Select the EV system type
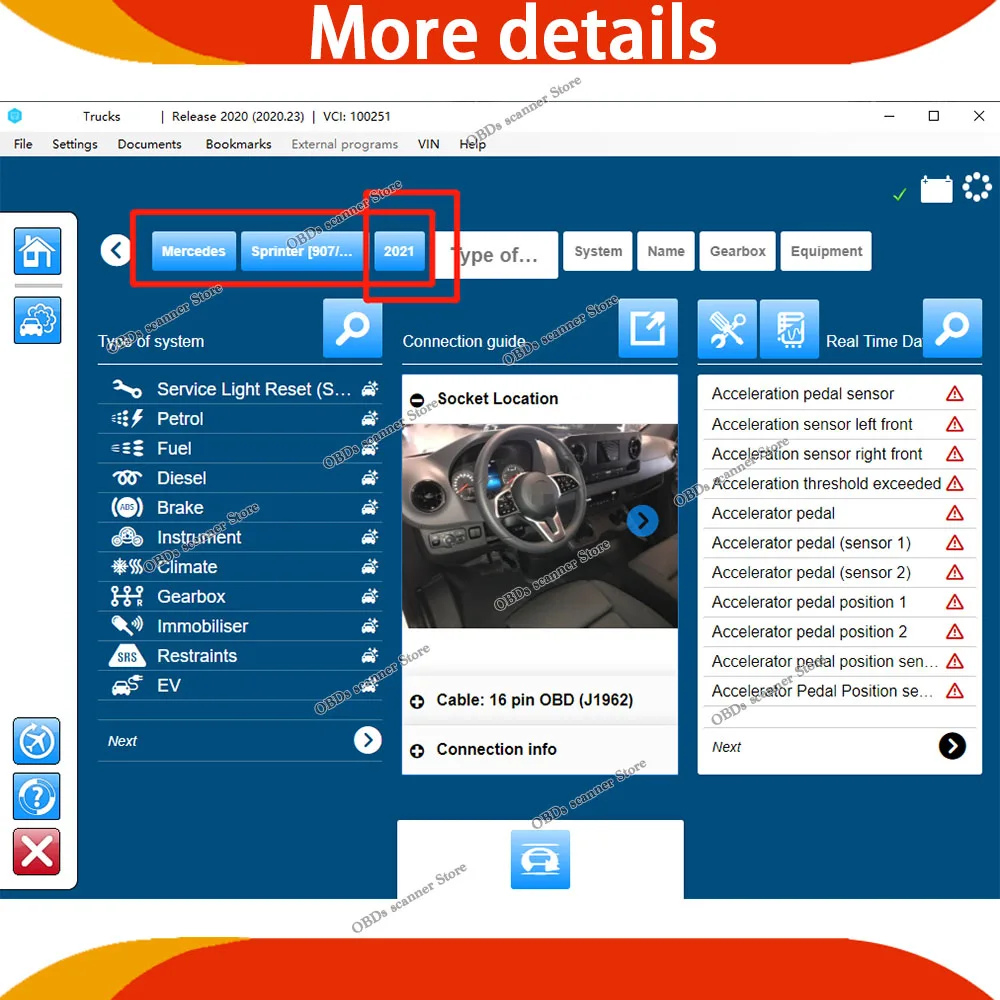 (240, 686)
